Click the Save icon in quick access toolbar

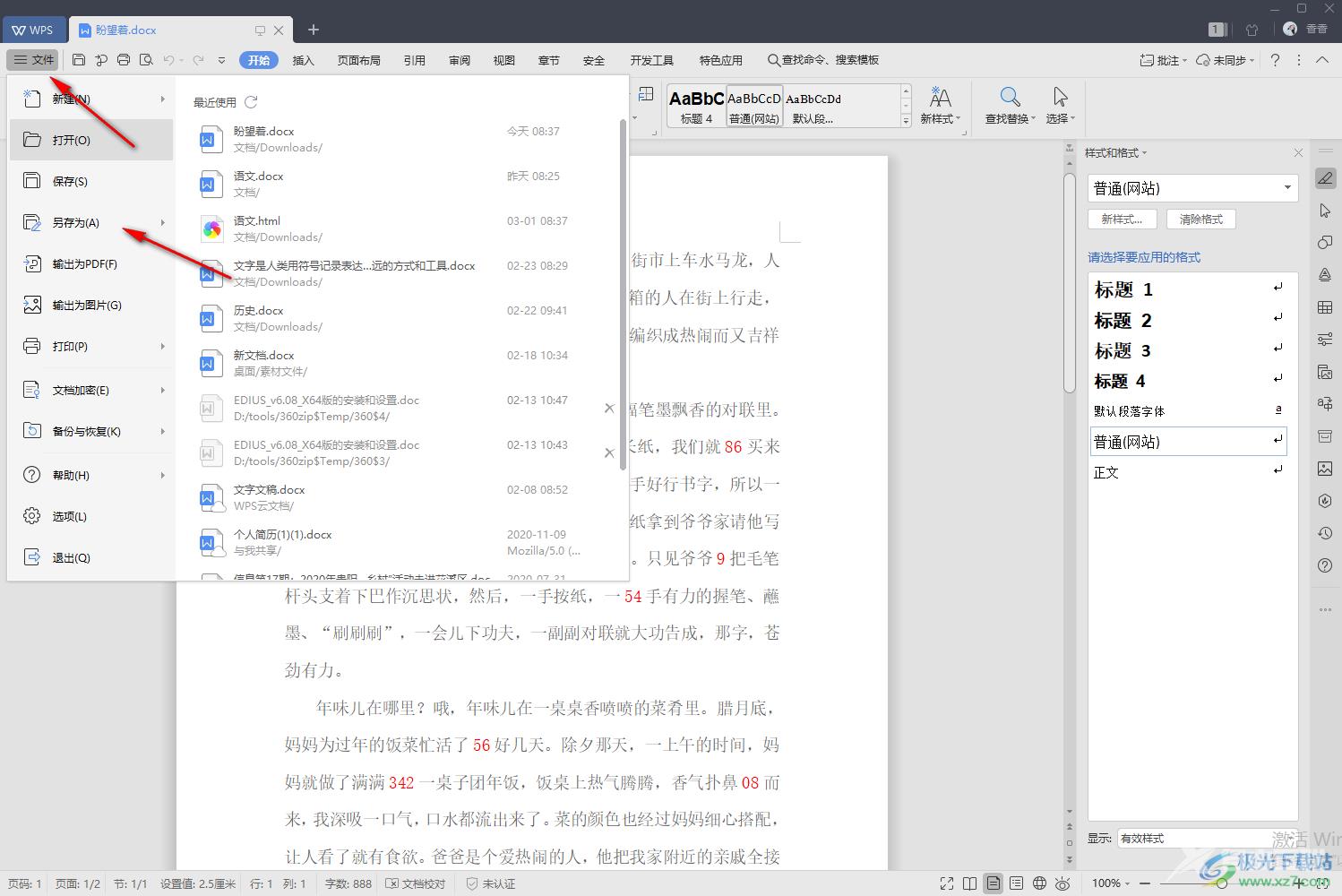coord(79,60)
